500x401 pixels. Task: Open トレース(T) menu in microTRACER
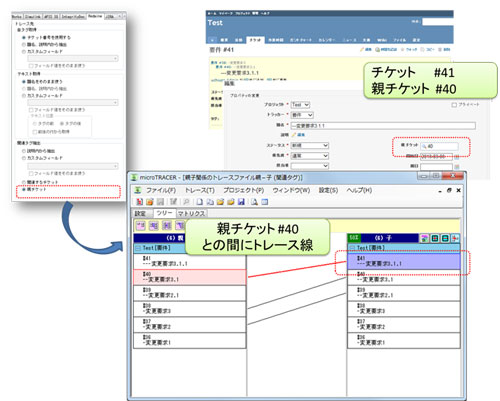click(200, 190)
